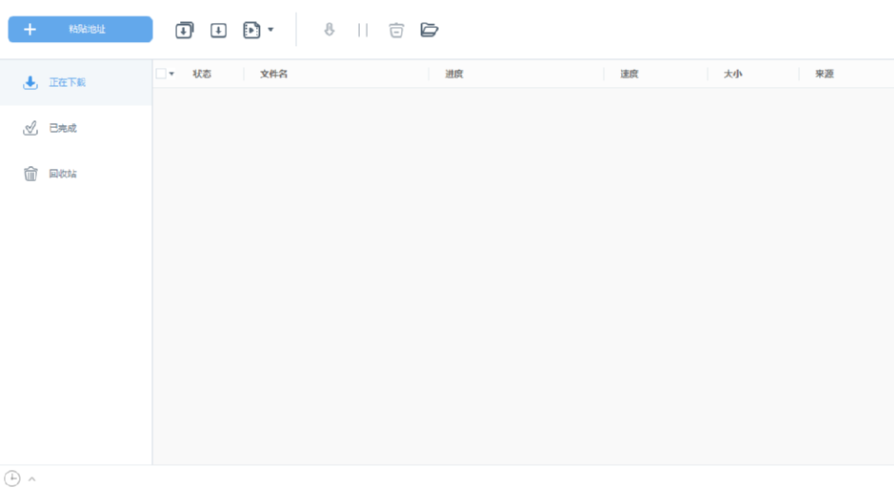
Task: Expand the bottom panel chevron up
Action: pyautogui.click(x=32, y=479)
